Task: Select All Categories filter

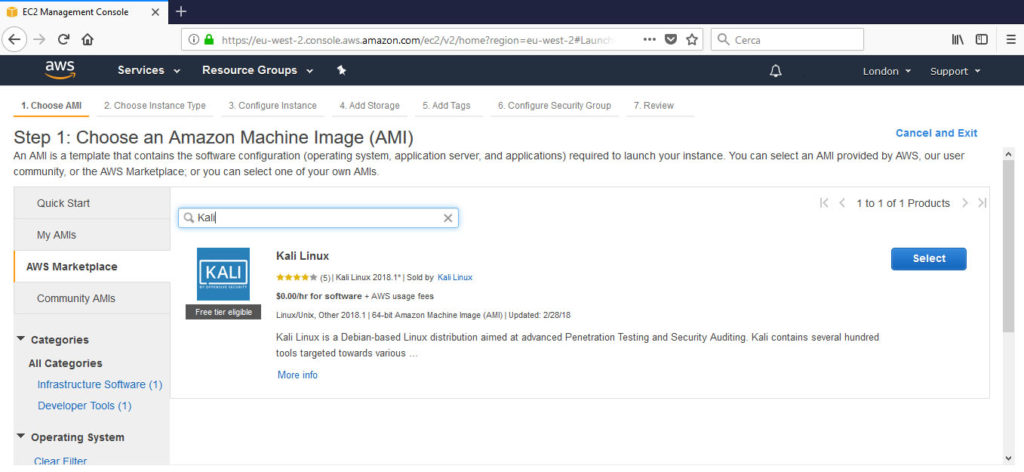Action: click(x=65, y=363)
